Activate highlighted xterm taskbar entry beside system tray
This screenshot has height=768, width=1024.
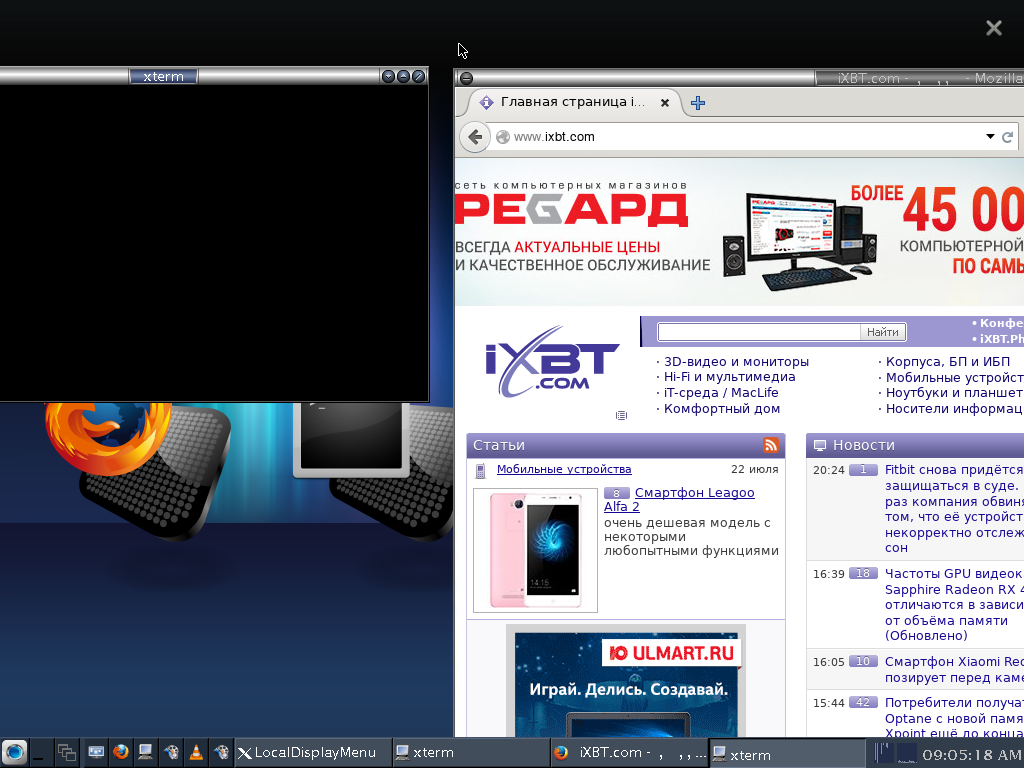[788, 753]
